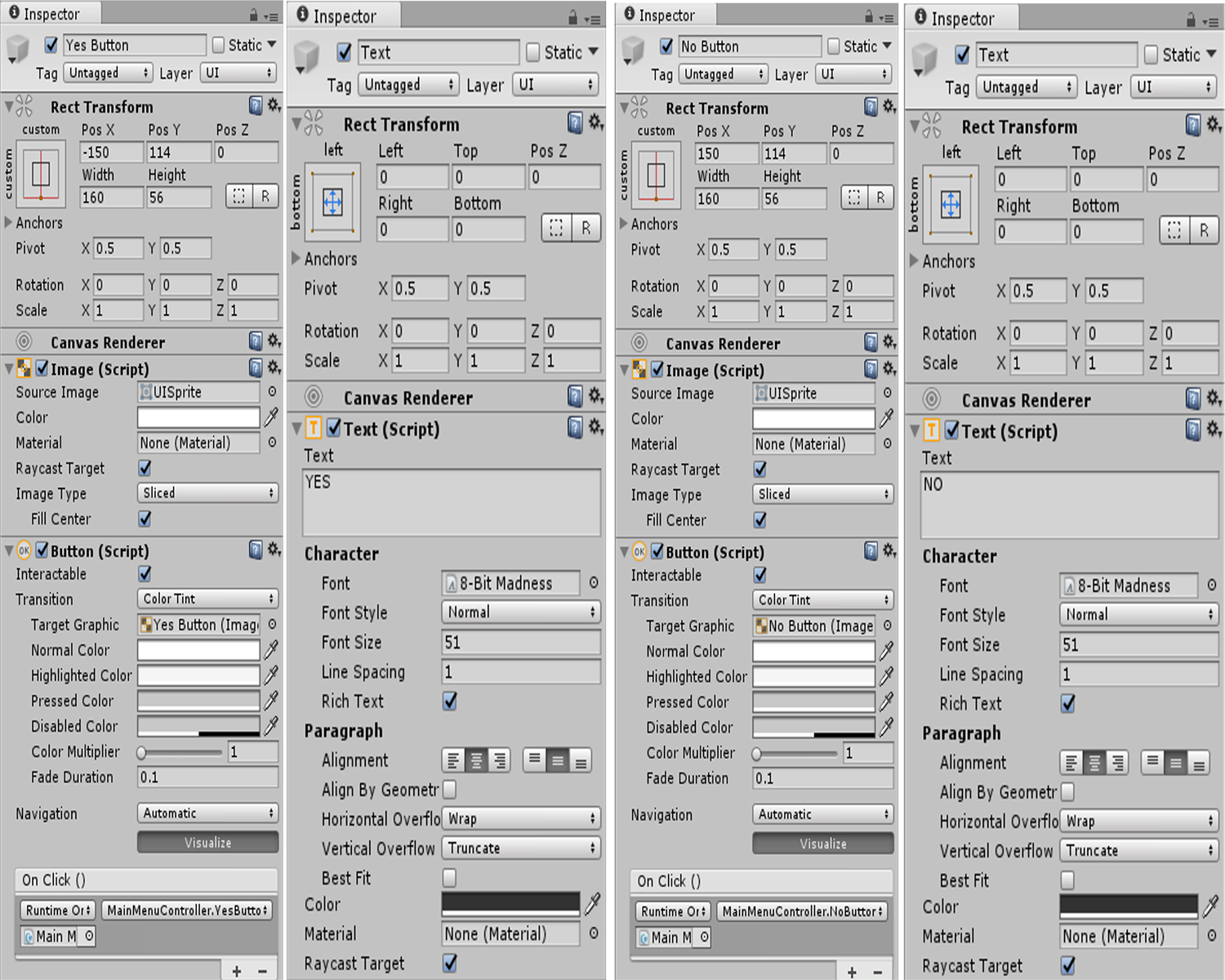This screenshot has width=1225, height=980.
Task: Click Font object picker in YES Text inspector
Action: point(594,583)
